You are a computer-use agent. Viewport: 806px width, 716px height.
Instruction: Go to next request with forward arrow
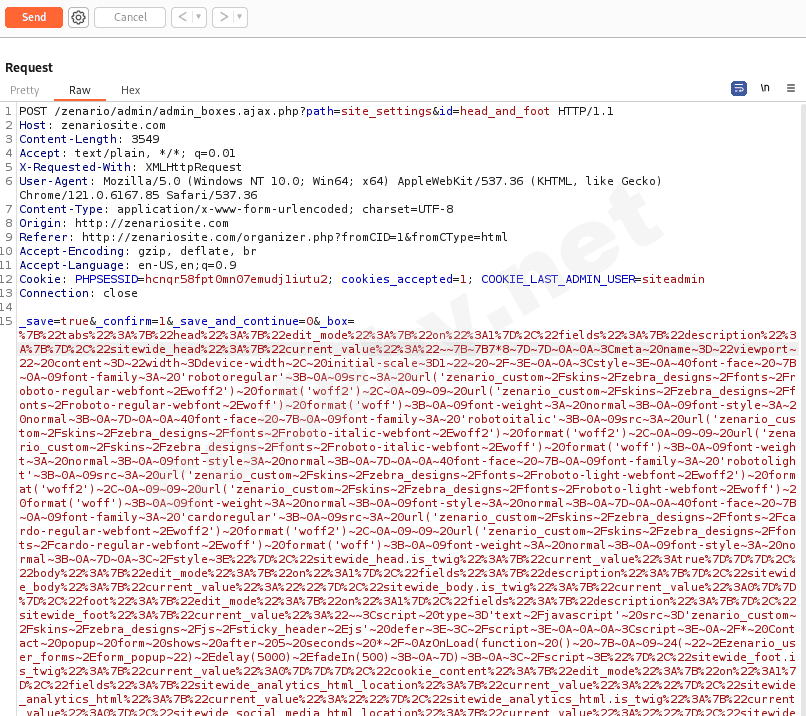224,17
